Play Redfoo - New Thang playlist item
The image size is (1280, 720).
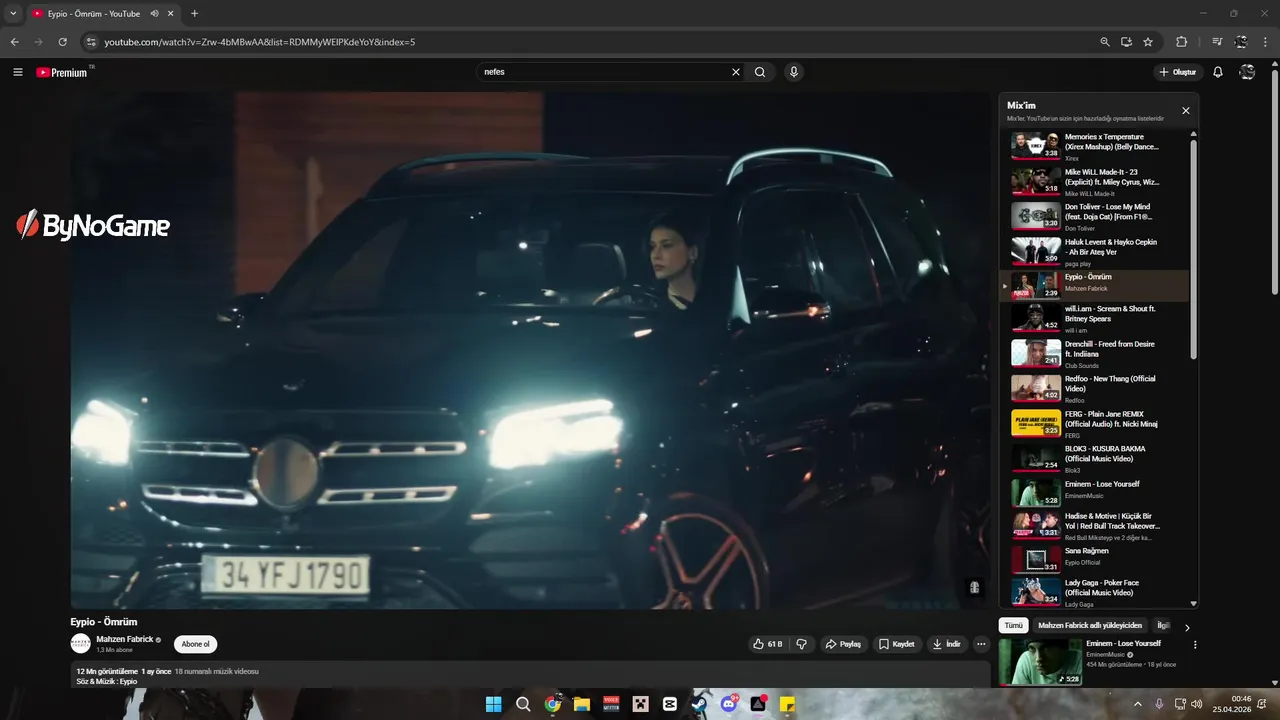[x=1095, y=389]
